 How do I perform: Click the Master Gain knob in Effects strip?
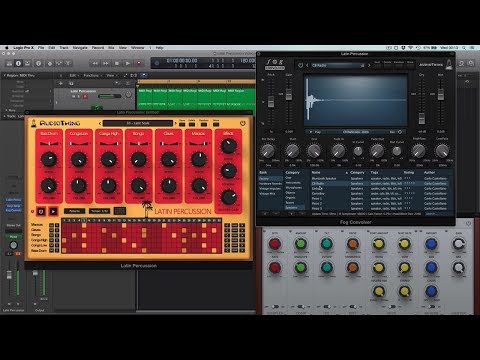[229, 197]
